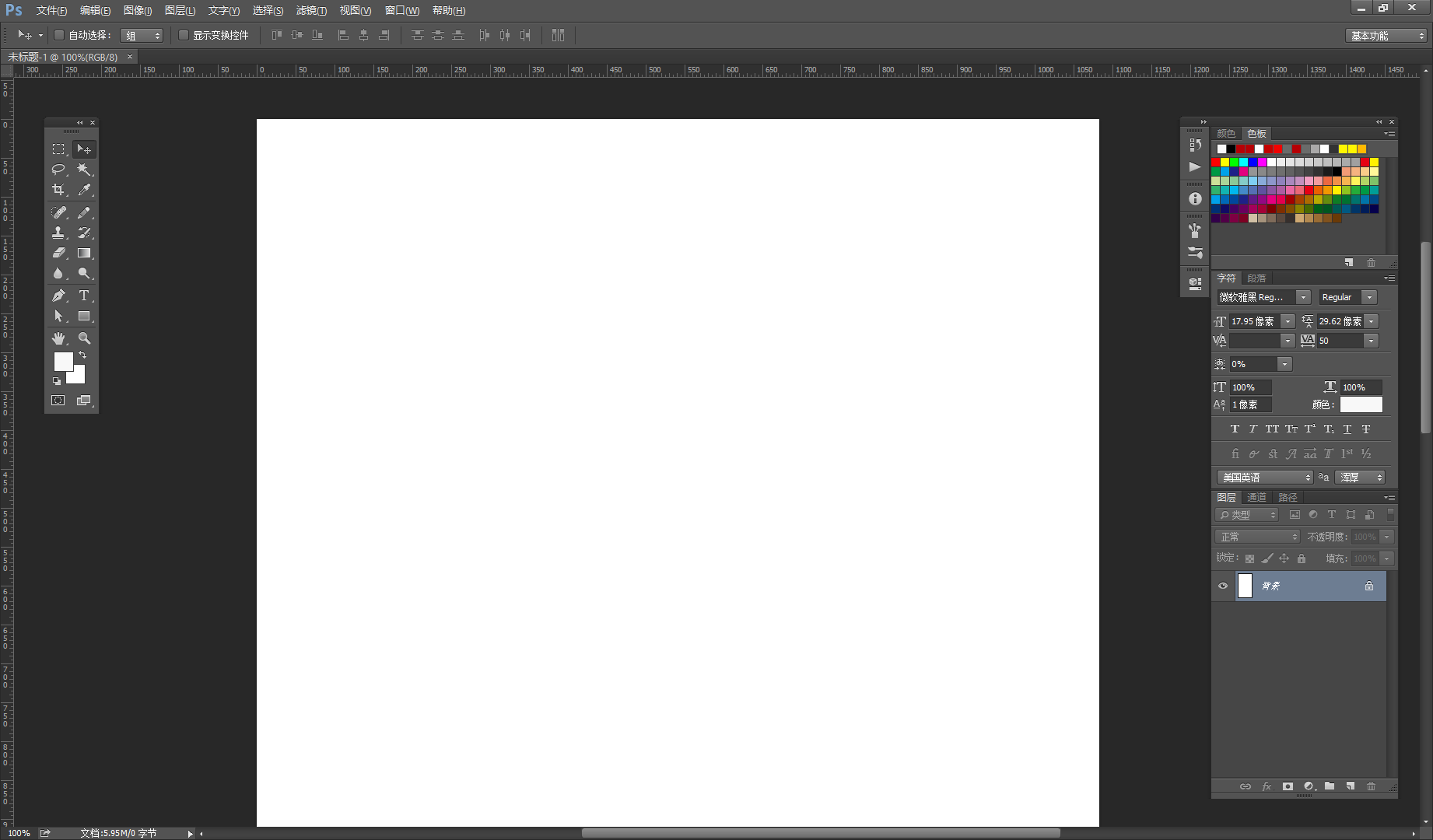Select the Crop tool
The height and width of the screenshot is (840, 1433).
tap(58, 190)
